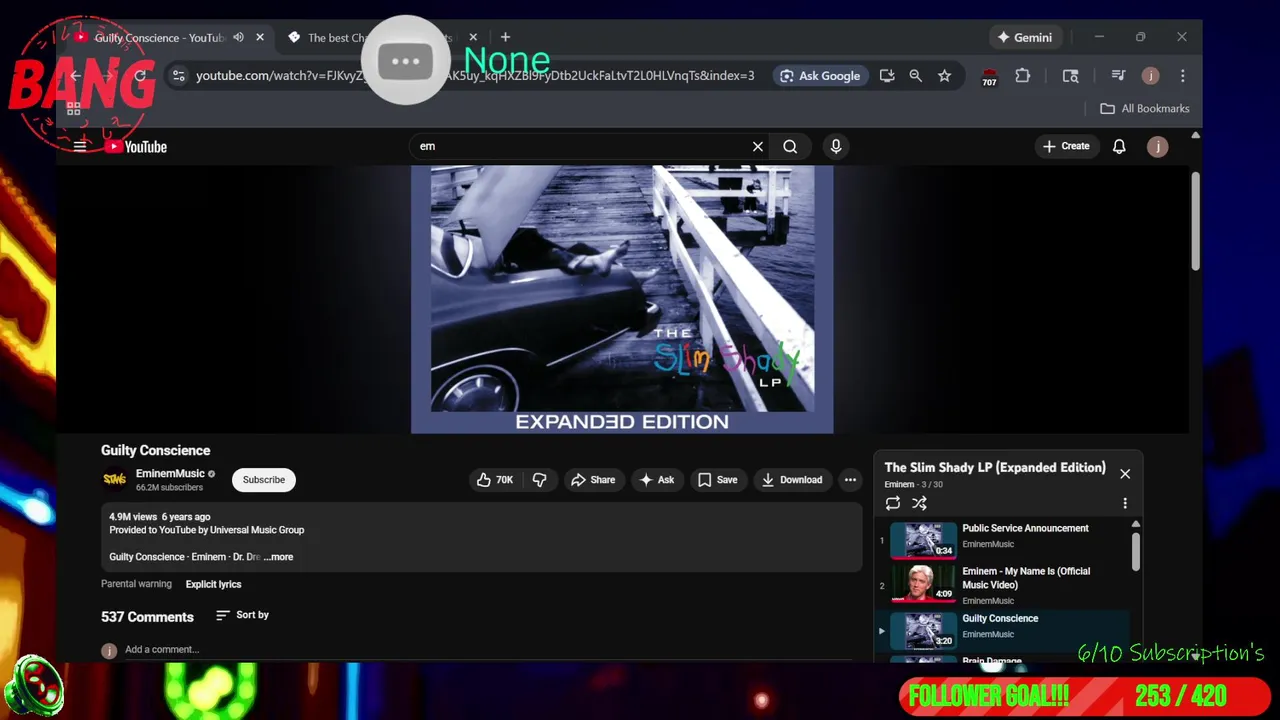Open a new browser tab
This screenshot has height=720, width=1280.
tap(505, 38)
